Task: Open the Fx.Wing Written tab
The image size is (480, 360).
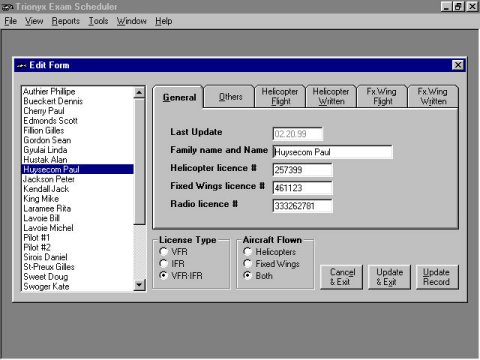Action: [433, 96]
